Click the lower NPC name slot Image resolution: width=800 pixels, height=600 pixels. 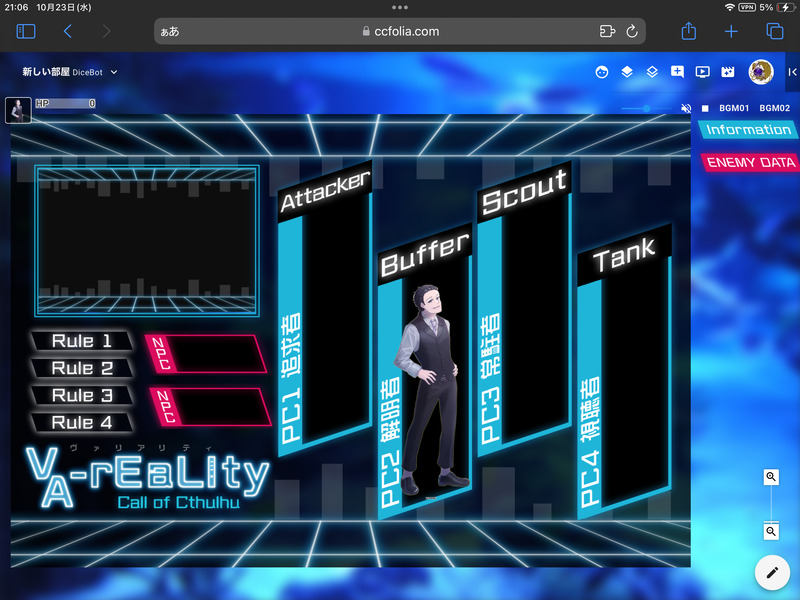click(x=210, y=407)
